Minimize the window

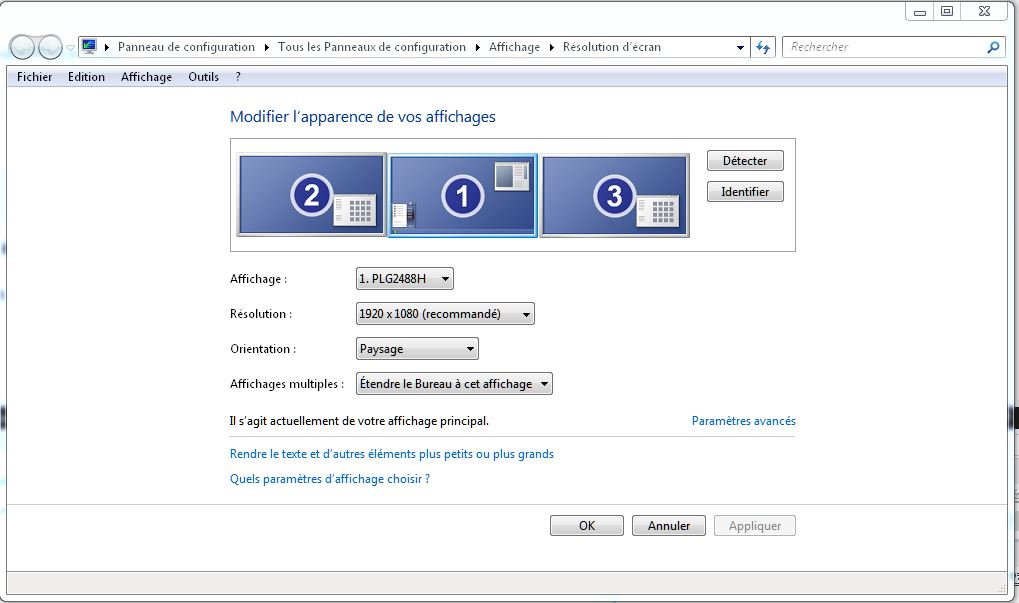(x=920, y=12)
